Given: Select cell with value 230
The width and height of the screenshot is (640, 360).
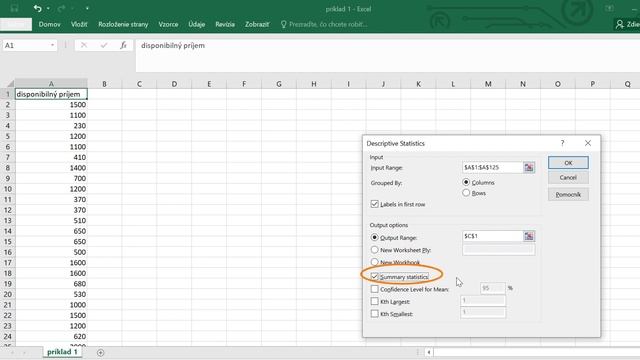Looking at the screenshot, I should pyautogui.click(x=51, y=126).
